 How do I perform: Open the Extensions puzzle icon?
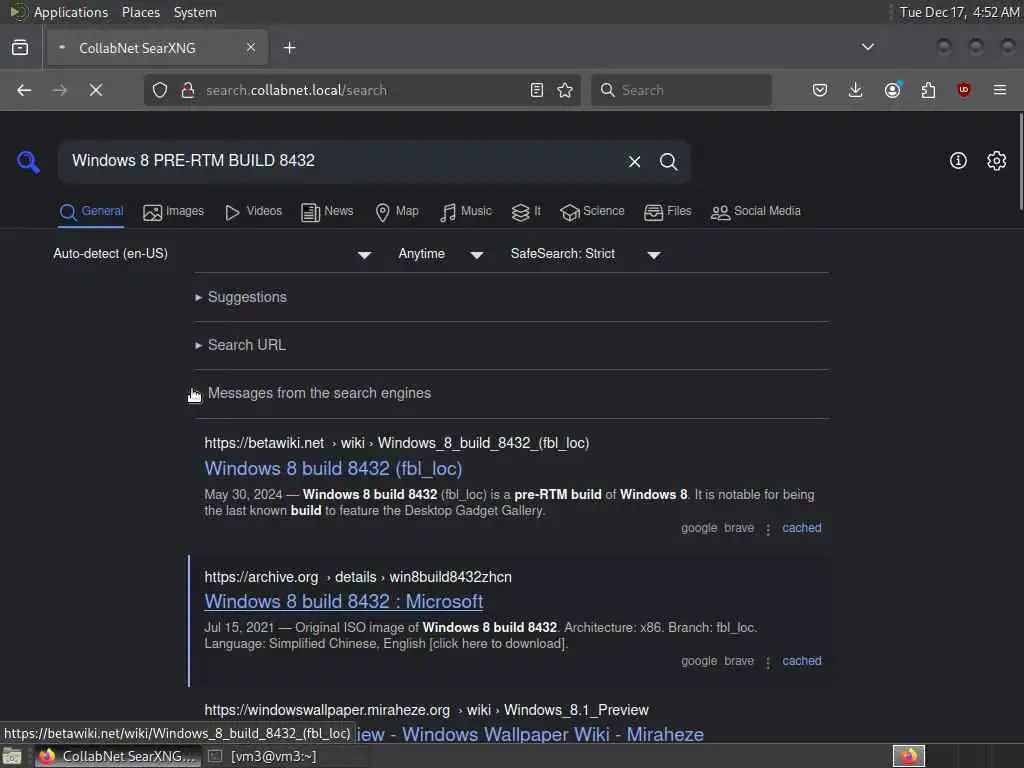[928, 90]
